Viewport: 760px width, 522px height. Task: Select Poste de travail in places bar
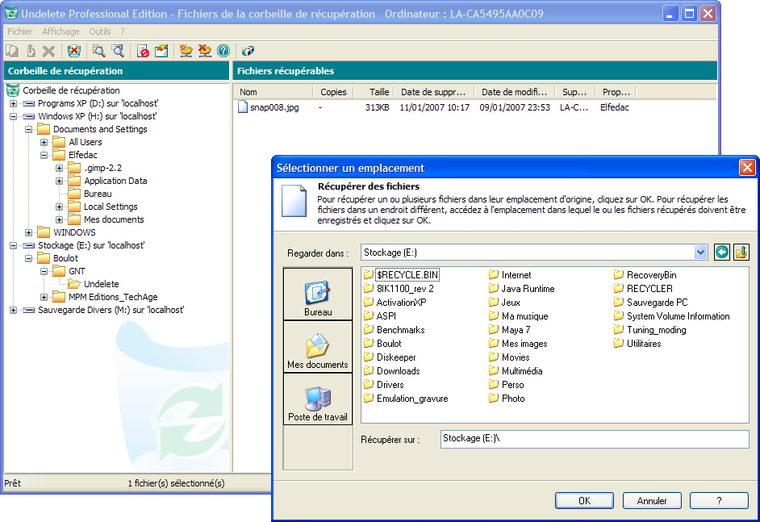point(318,400)
